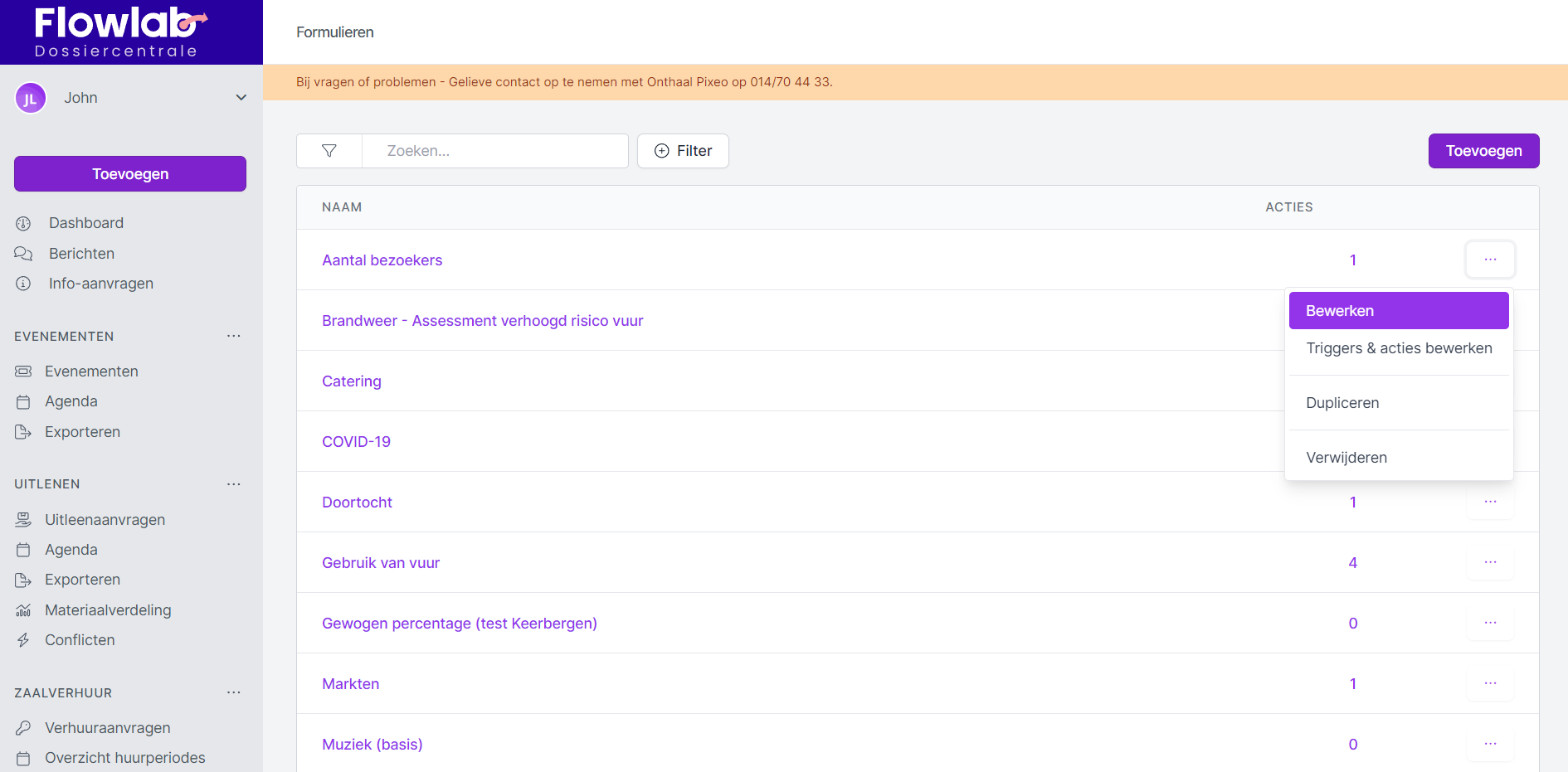This screenshot has height=772, width=1568.
Task: Click the funnel filter icon beside search
Action: click(x=329, y=151)
